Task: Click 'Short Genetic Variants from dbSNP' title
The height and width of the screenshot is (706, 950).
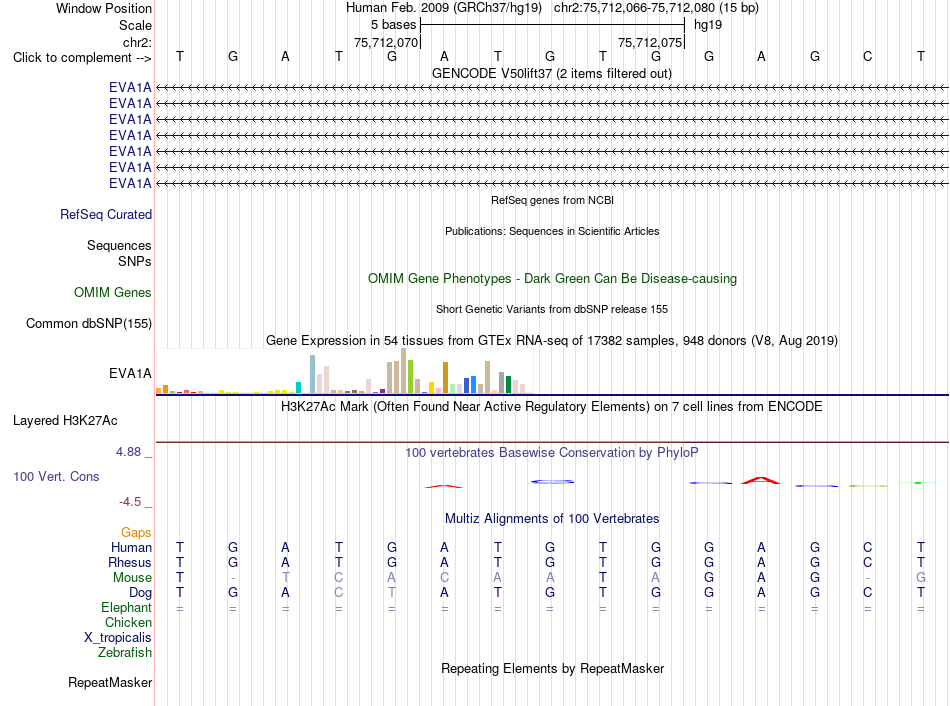Action: pos(552,309)
